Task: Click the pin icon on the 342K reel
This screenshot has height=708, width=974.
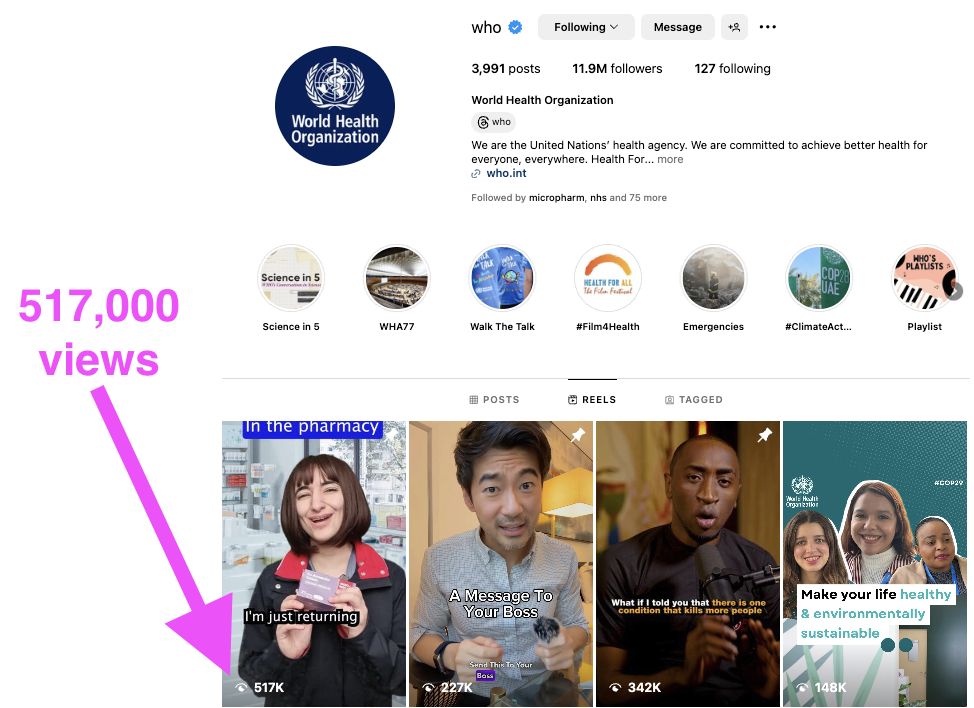Action: [x=764, y=436]
